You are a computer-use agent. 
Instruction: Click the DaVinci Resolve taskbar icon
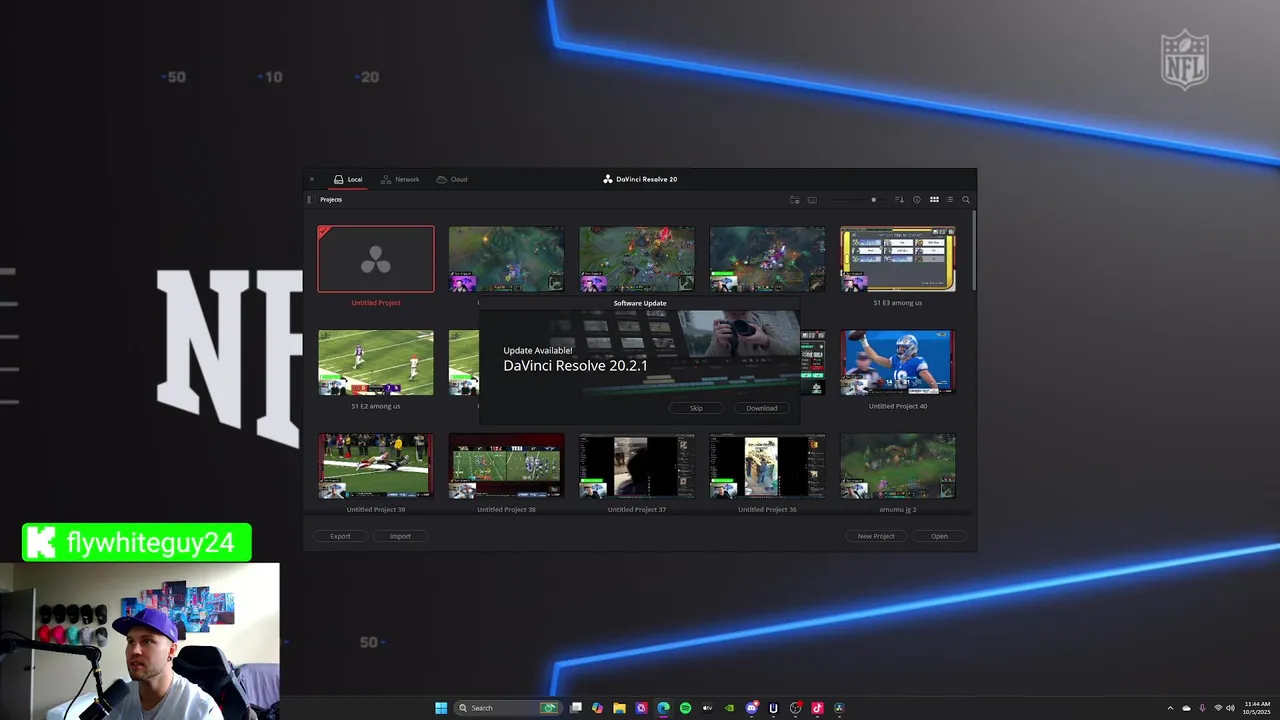point(839,708)
